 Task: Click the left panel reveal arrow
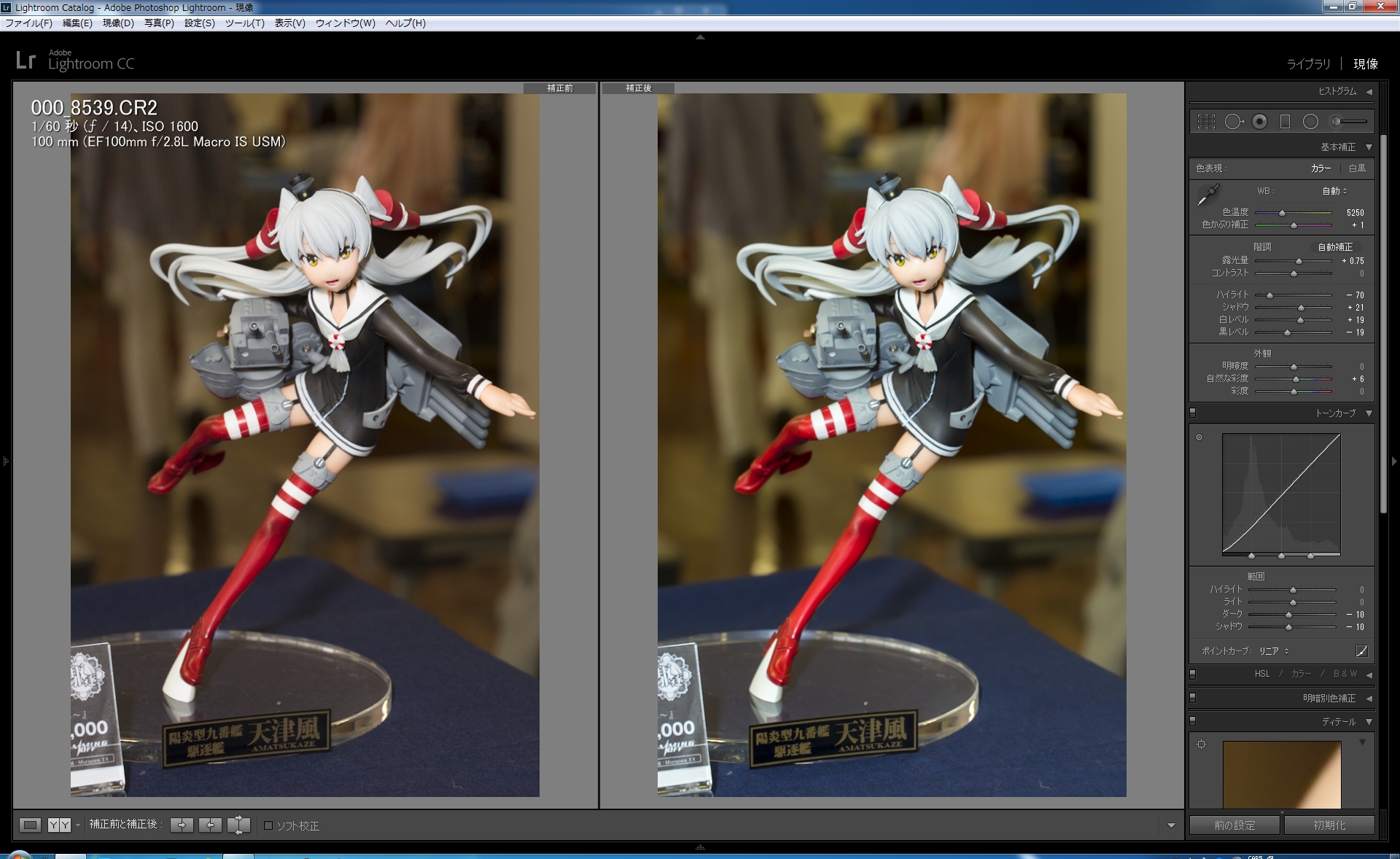[x=5, y=462]
